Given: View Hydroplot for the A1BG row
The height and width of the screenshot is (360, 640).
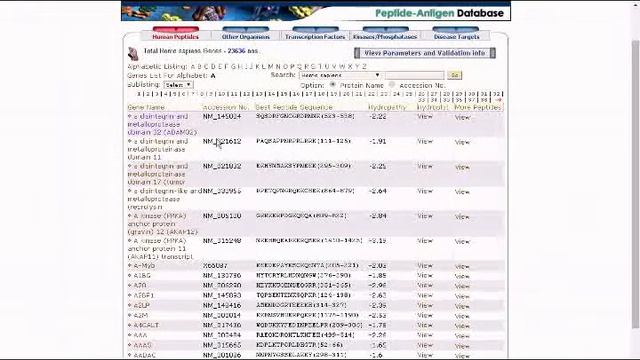Looking at the screenshot, I should click(x=425, y=276).
